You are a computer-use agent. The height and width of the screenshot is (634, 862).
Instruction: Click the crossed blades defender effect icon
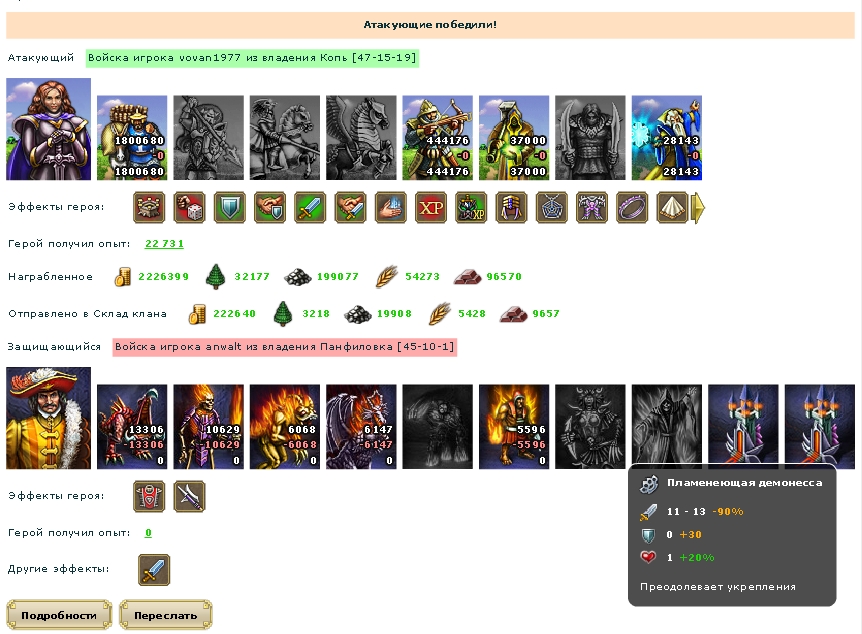[190, 497]
